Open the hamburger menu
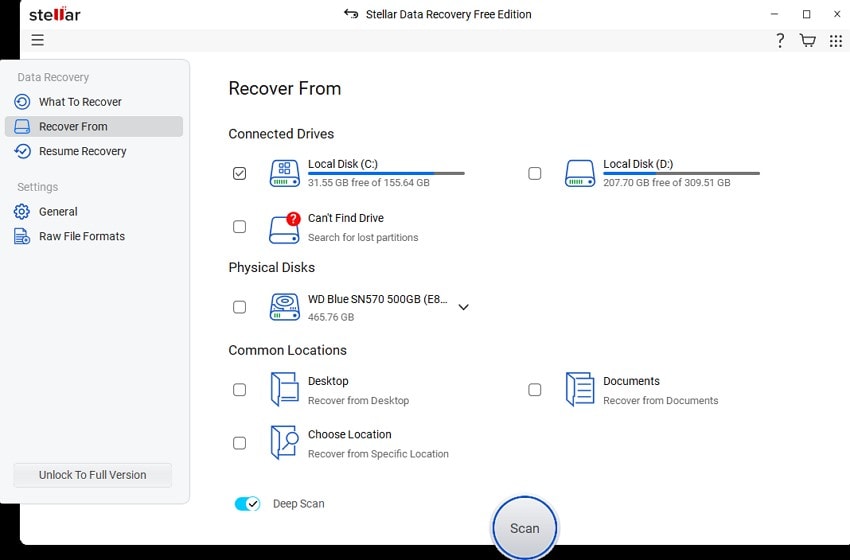The image size is (850, 560). click(37, 40)
